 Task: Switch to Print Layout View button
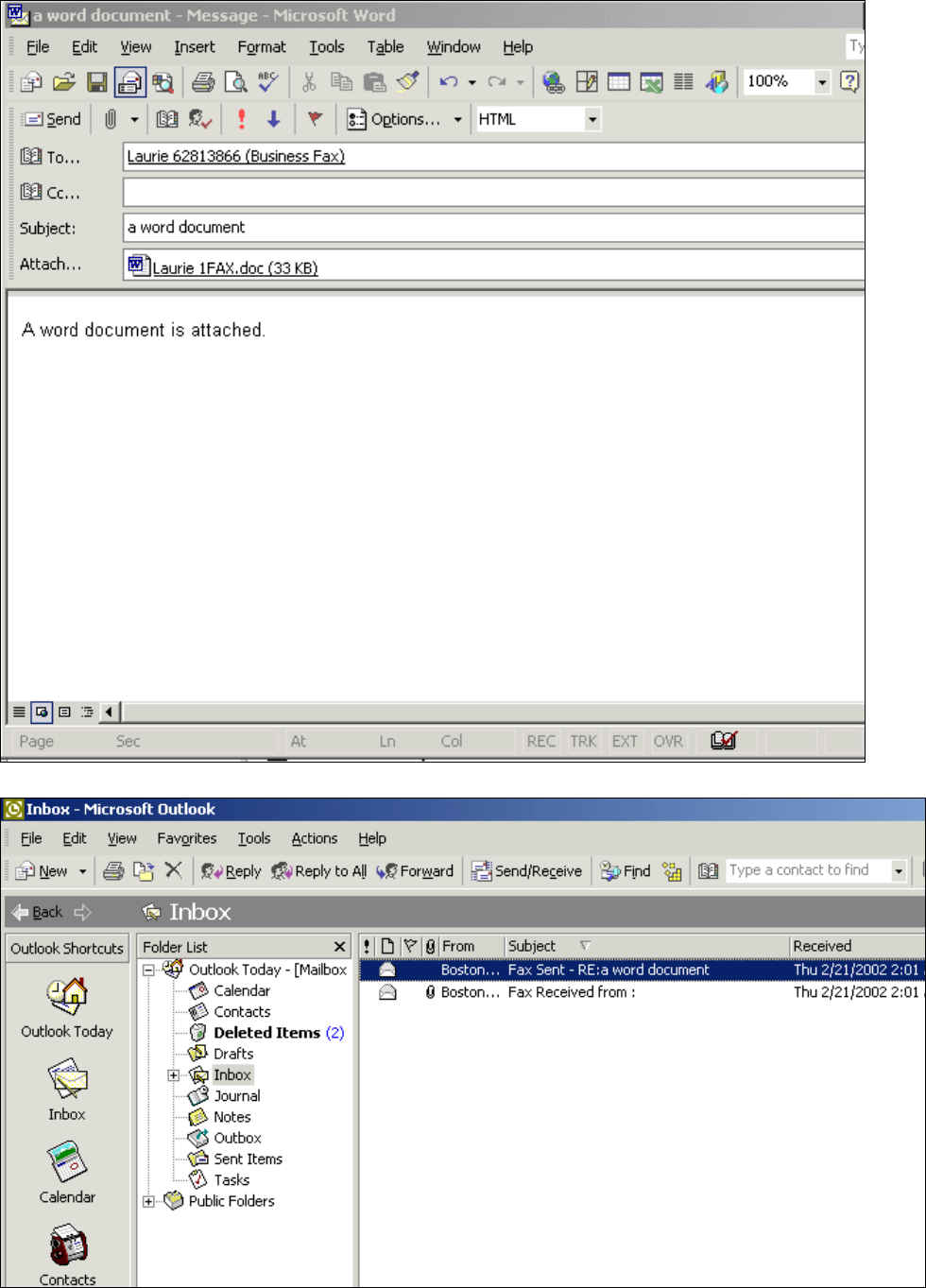(64, 713)
